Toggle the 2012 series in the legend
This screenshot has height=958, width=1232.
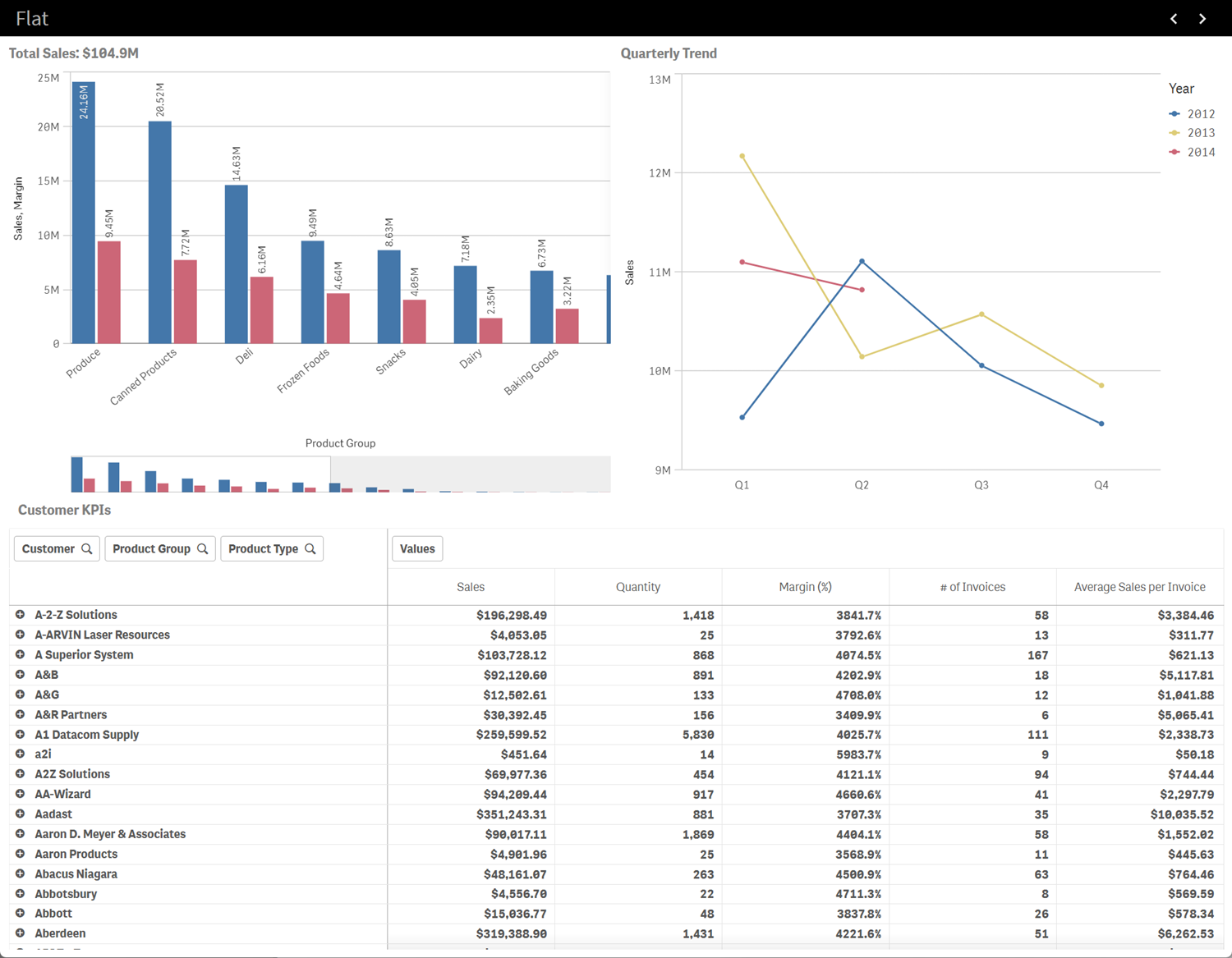point(1199,113)
